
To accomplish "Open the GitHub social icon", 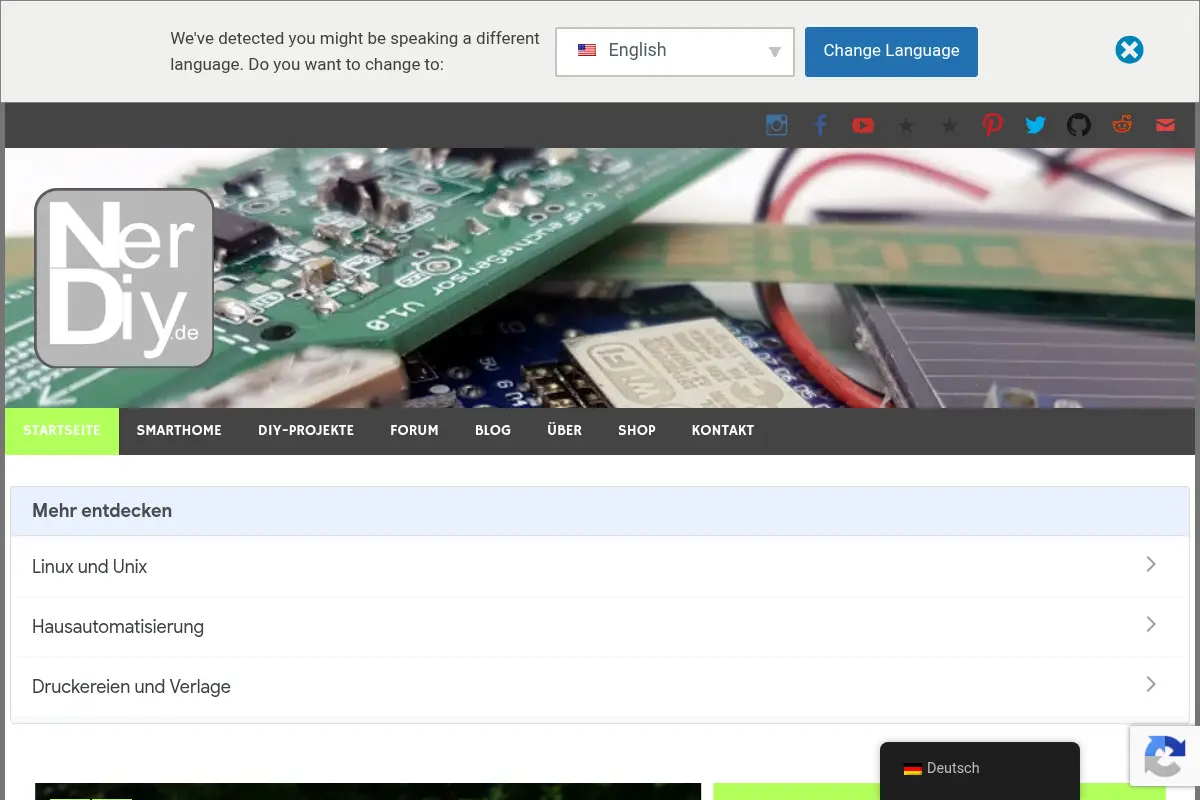I will [x=1079, y=125].
